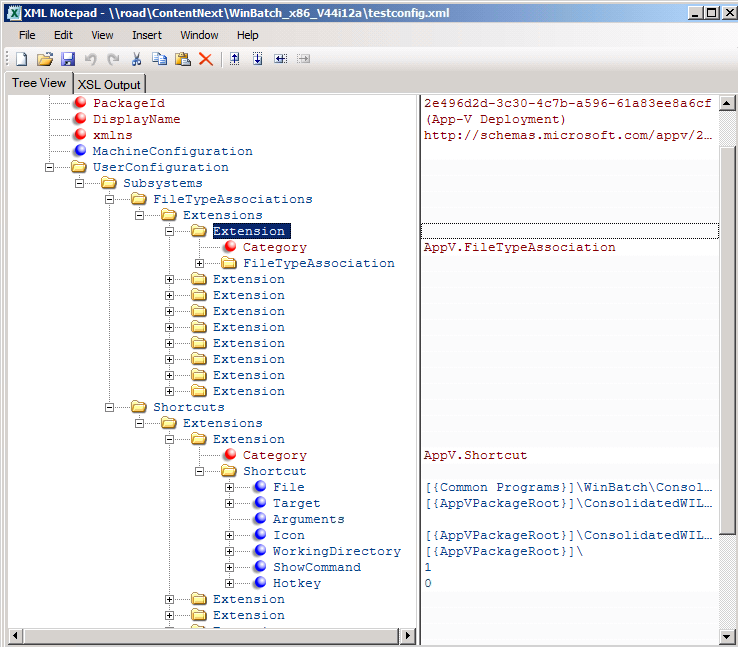Expand the File element node
Viewport: 738px width, 647px height.
click(230, 487)
